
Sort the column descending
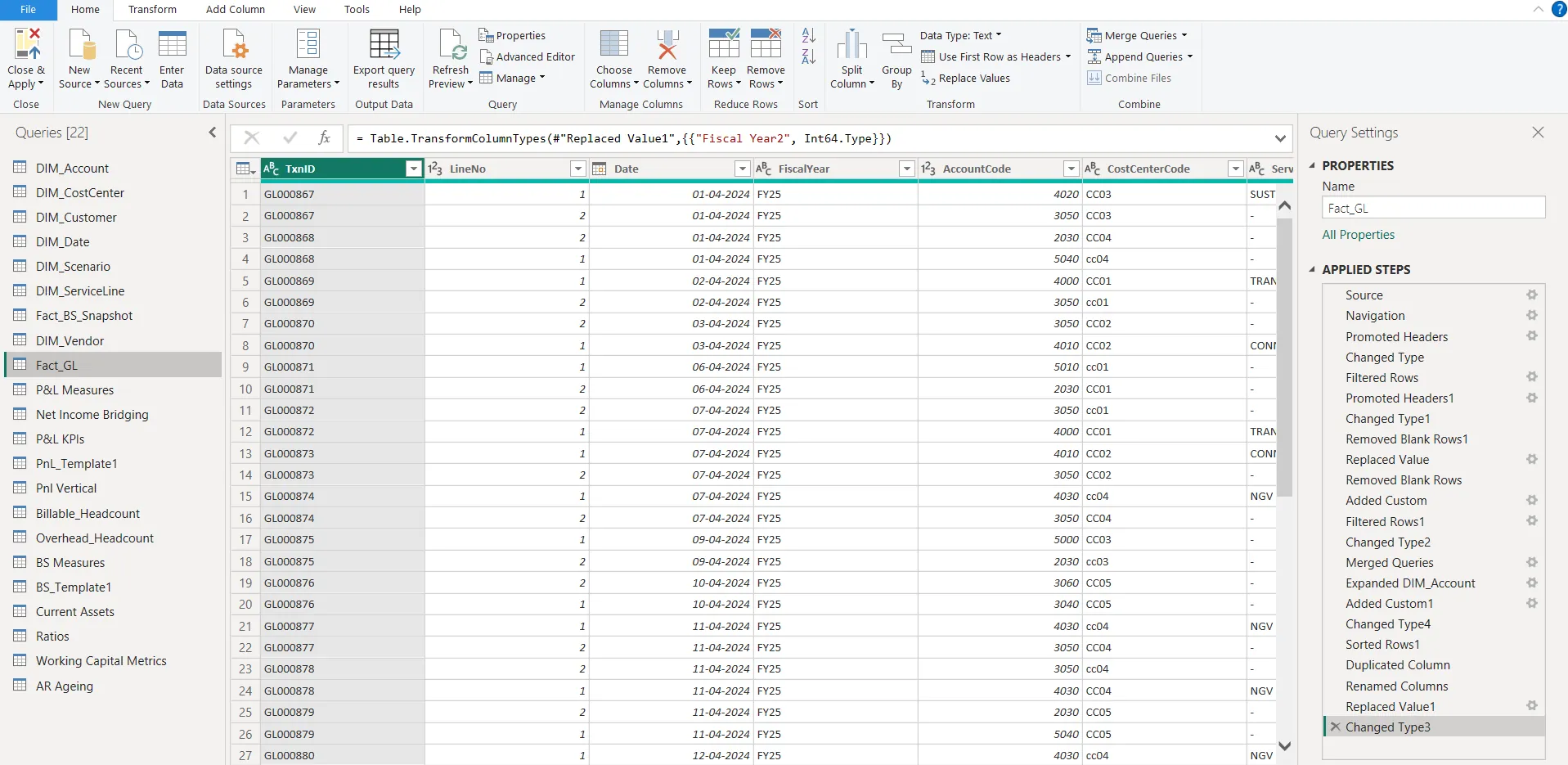[808, 56]
